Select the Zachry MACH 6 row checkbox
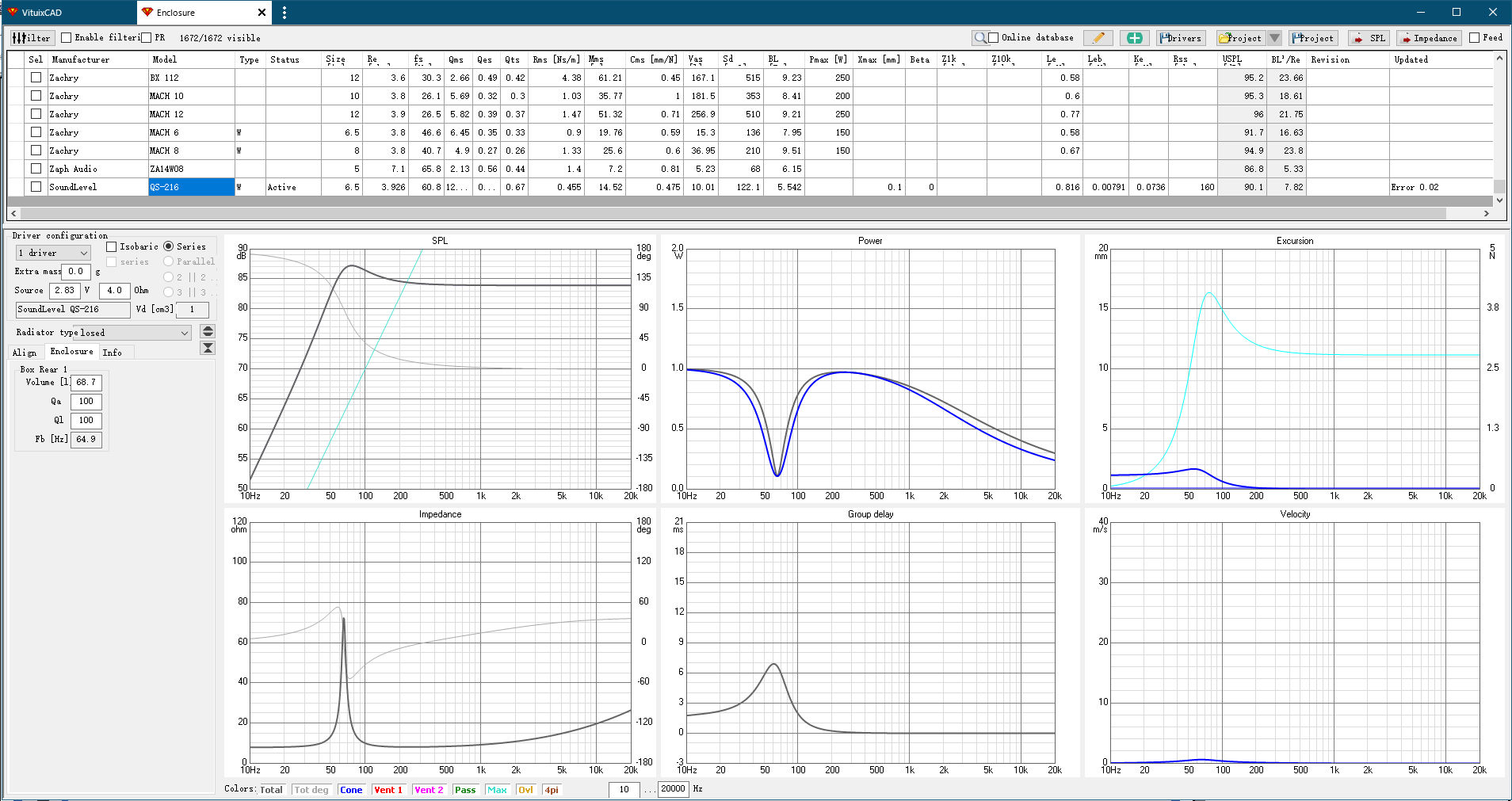Image resolution: width=1512 pixels, height=801 pixels. click(36, 132)
